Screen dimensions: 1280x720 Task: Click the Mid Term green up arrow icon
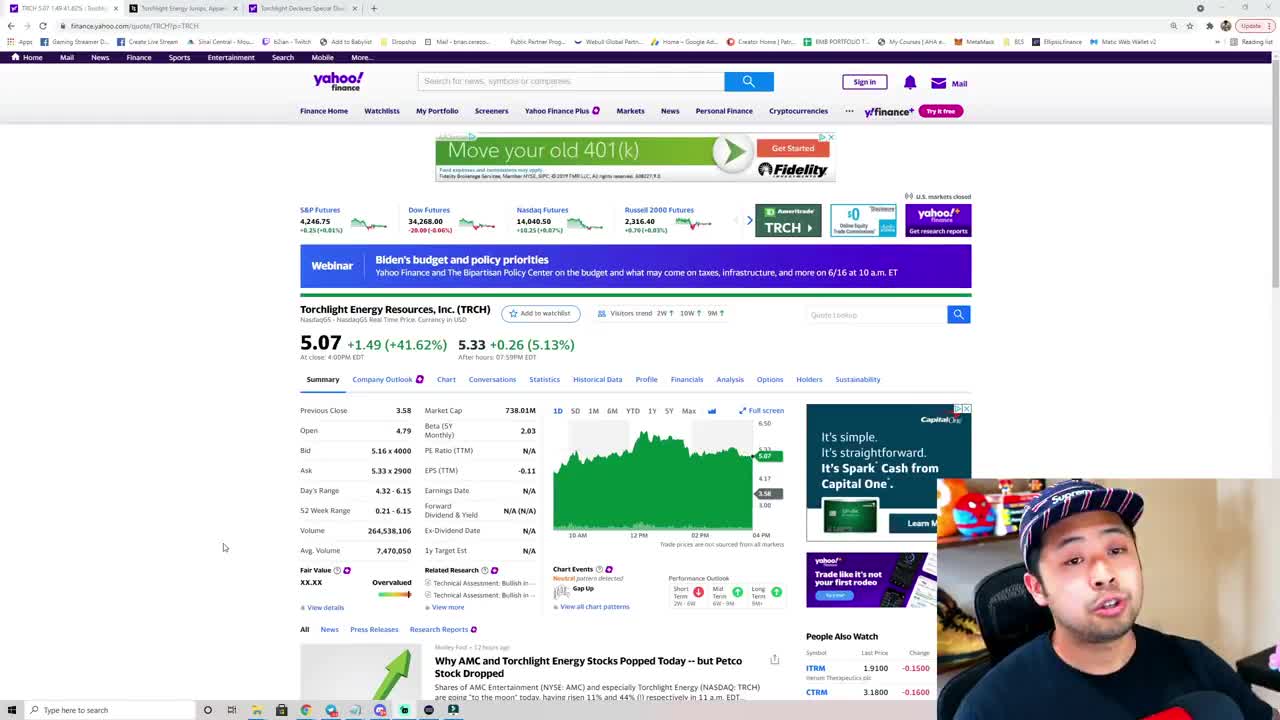737,592
